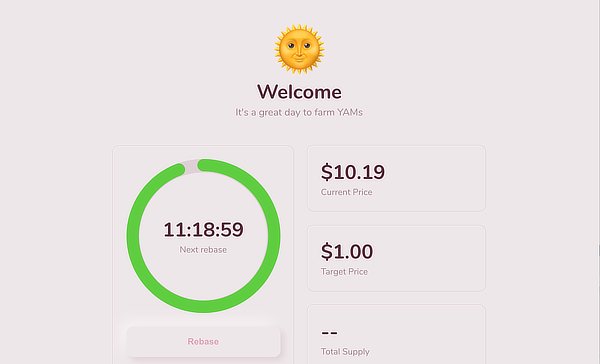600x364 pixels.
Task: Open the Total Supply card
Action: 396,335
